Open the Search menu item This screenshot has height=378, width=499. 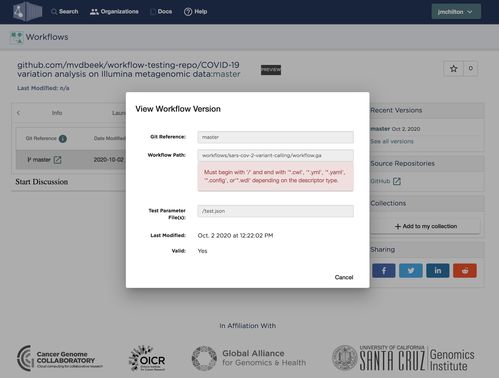point(65,12)
